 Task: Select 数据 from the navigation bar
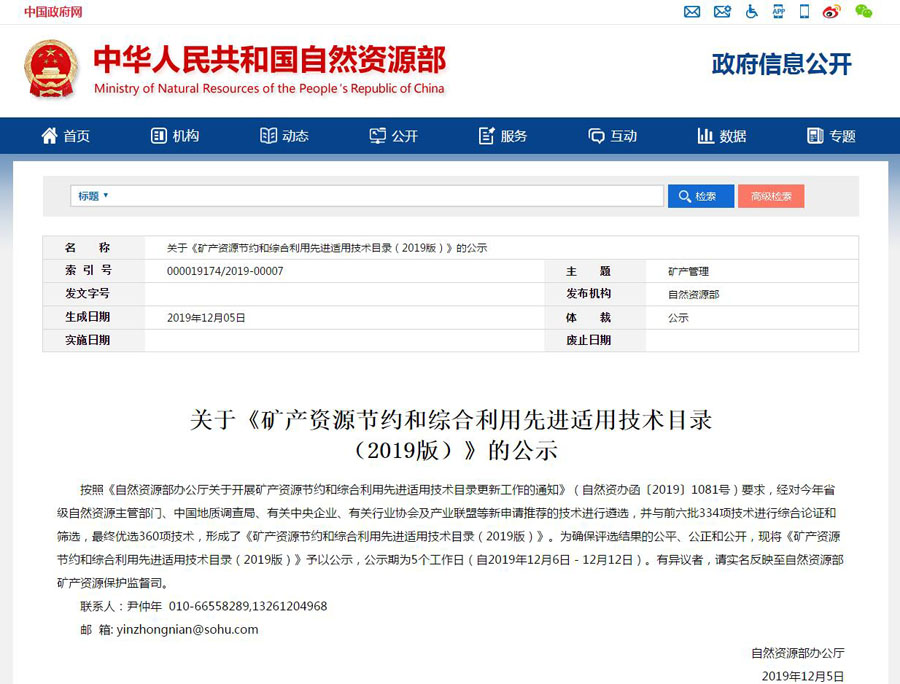pyautogui.click(x=721, y=135)
